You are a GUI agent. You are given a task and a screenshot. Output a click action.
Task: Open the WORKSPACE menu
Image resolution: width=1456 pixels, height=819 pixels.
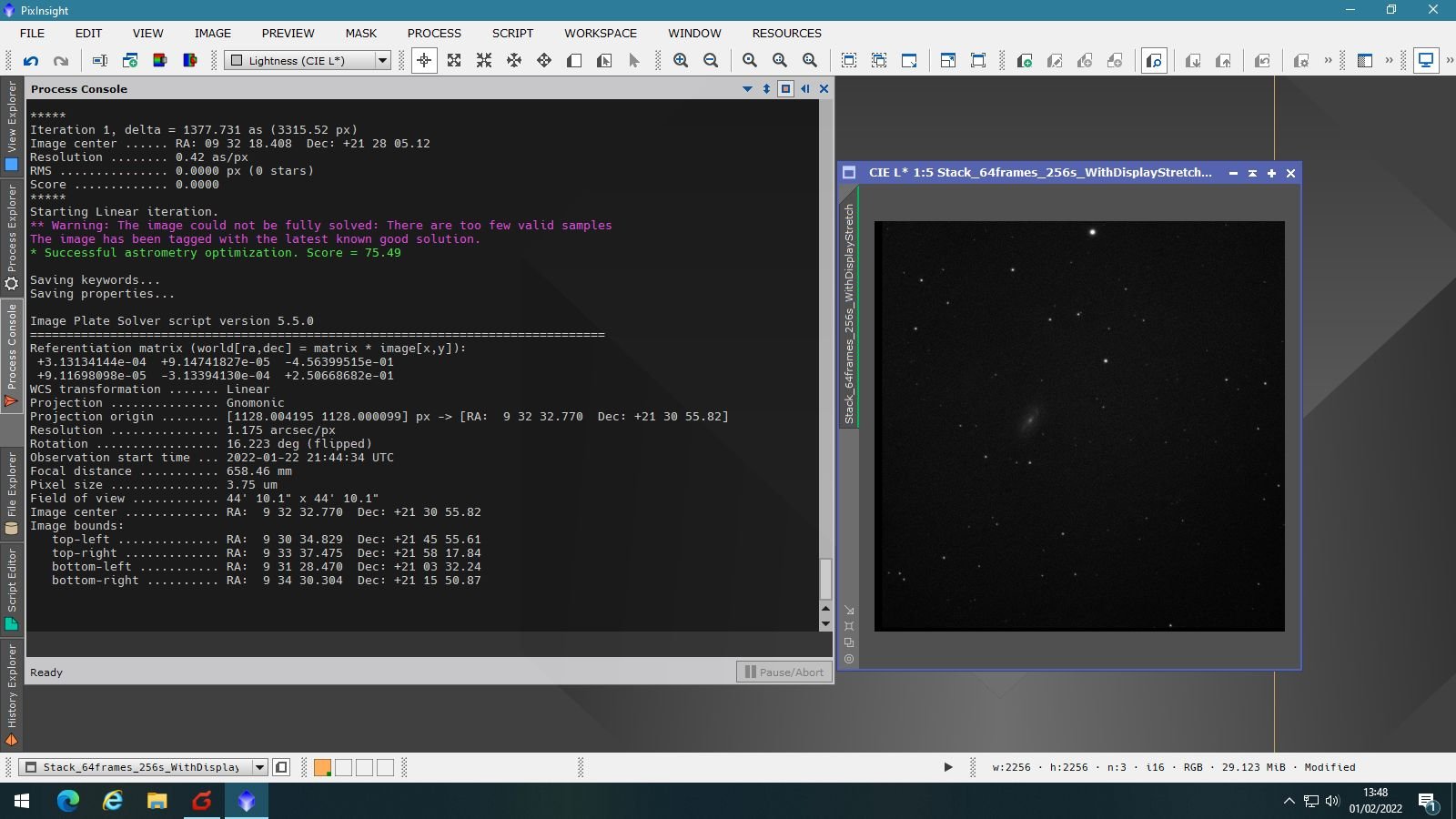tap(601, 33)
